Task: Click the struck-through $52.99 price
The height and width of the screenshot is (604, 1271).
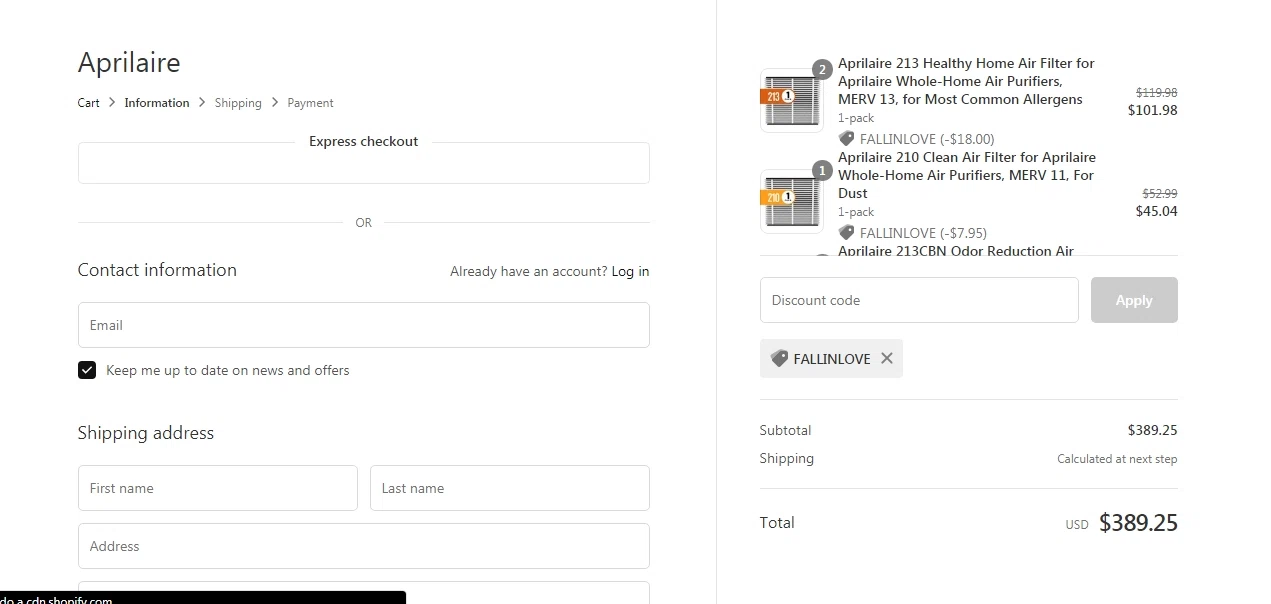Action: (x=1160, y=193)
